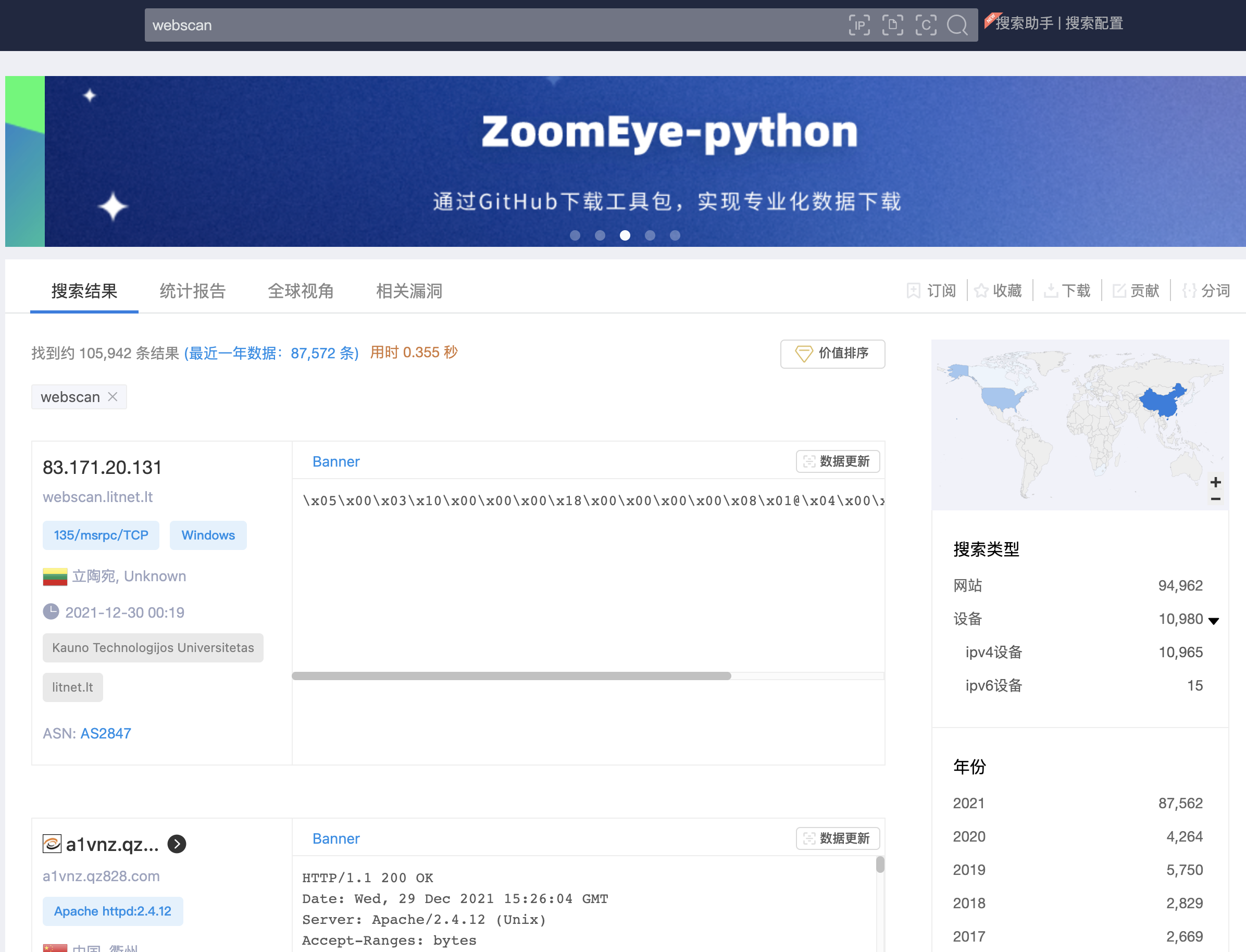Open the 相关漏洞 tab

pyautogui.click(x=409, y=291)
